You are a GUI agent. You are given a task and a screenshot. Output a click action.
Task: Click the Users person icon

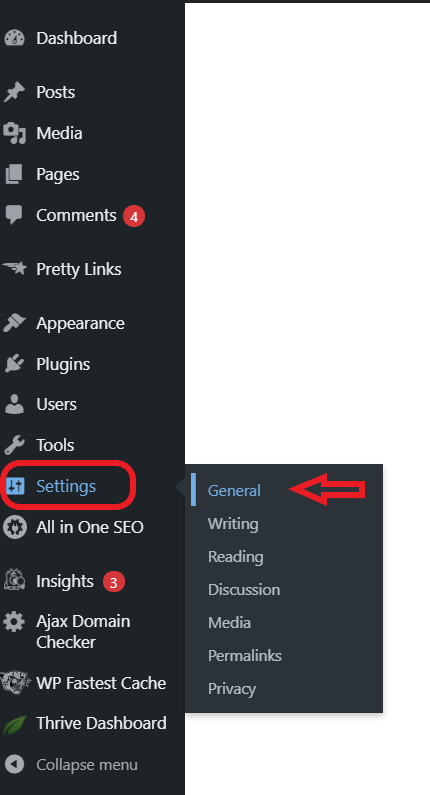coord(14,405)
